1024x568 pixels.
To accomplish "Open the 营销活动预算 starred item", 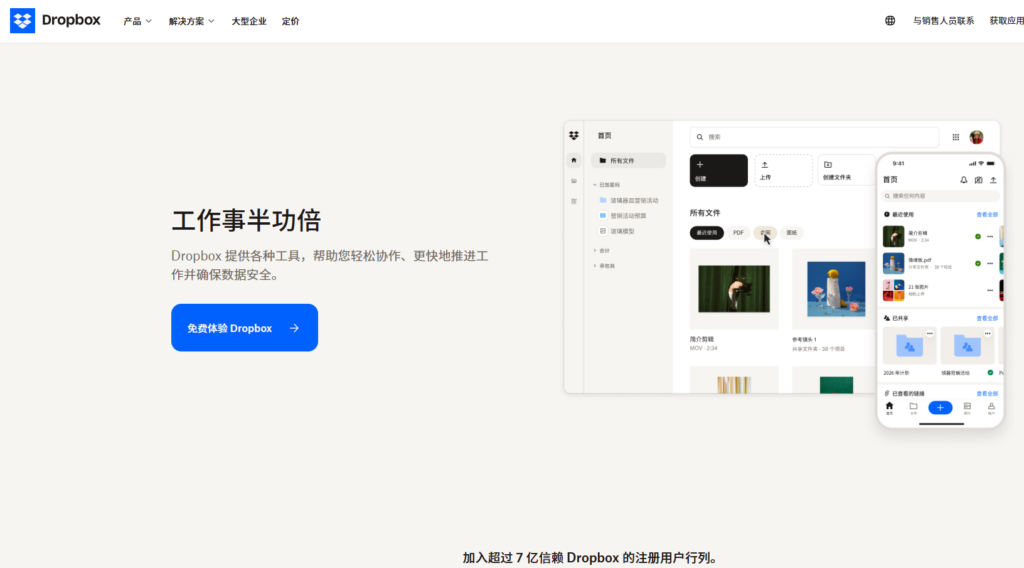I will 623,215.
